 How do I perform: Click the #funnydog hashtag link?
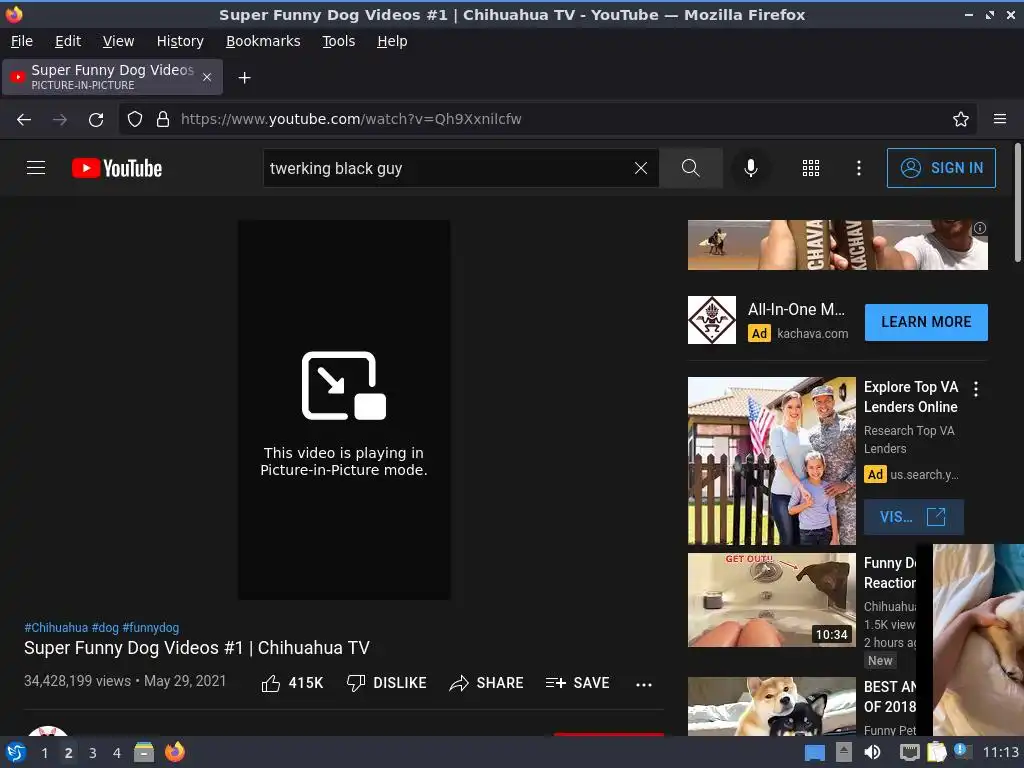tap(151, 628)
